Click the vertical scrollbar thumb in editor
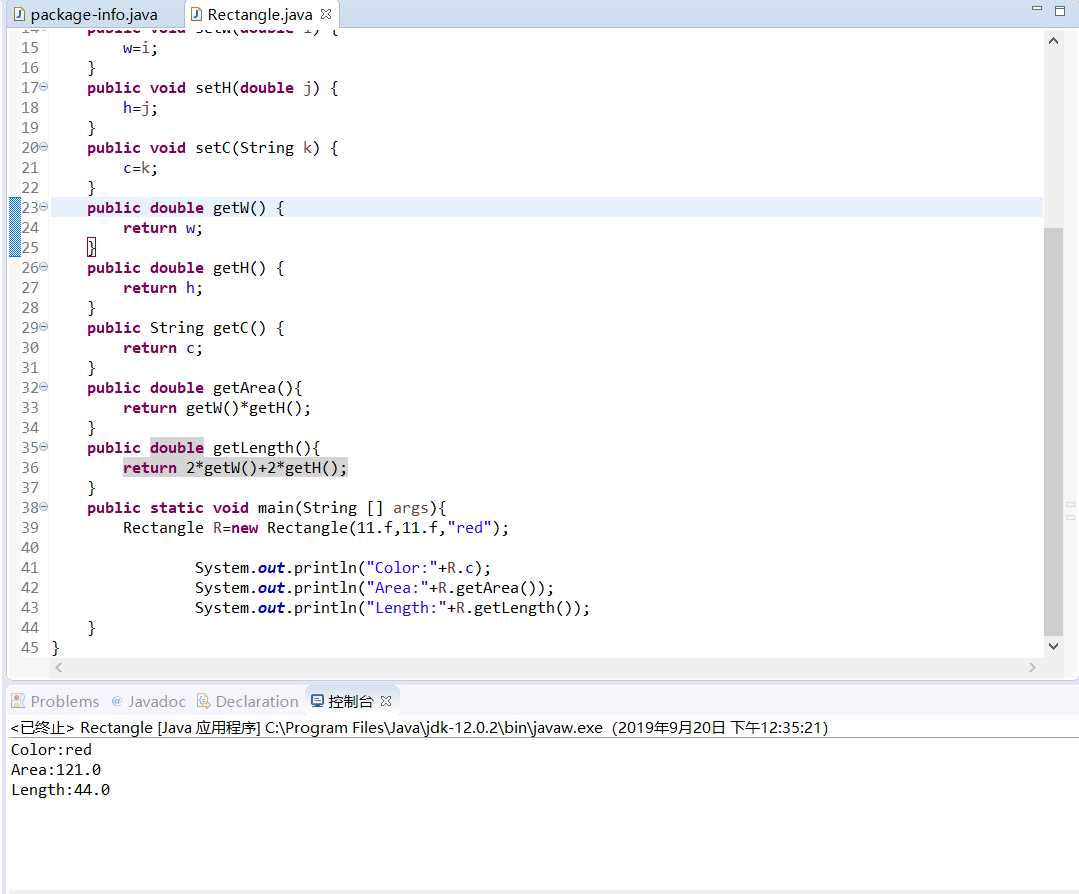Screen dimensions: 1079x894 1054,432
